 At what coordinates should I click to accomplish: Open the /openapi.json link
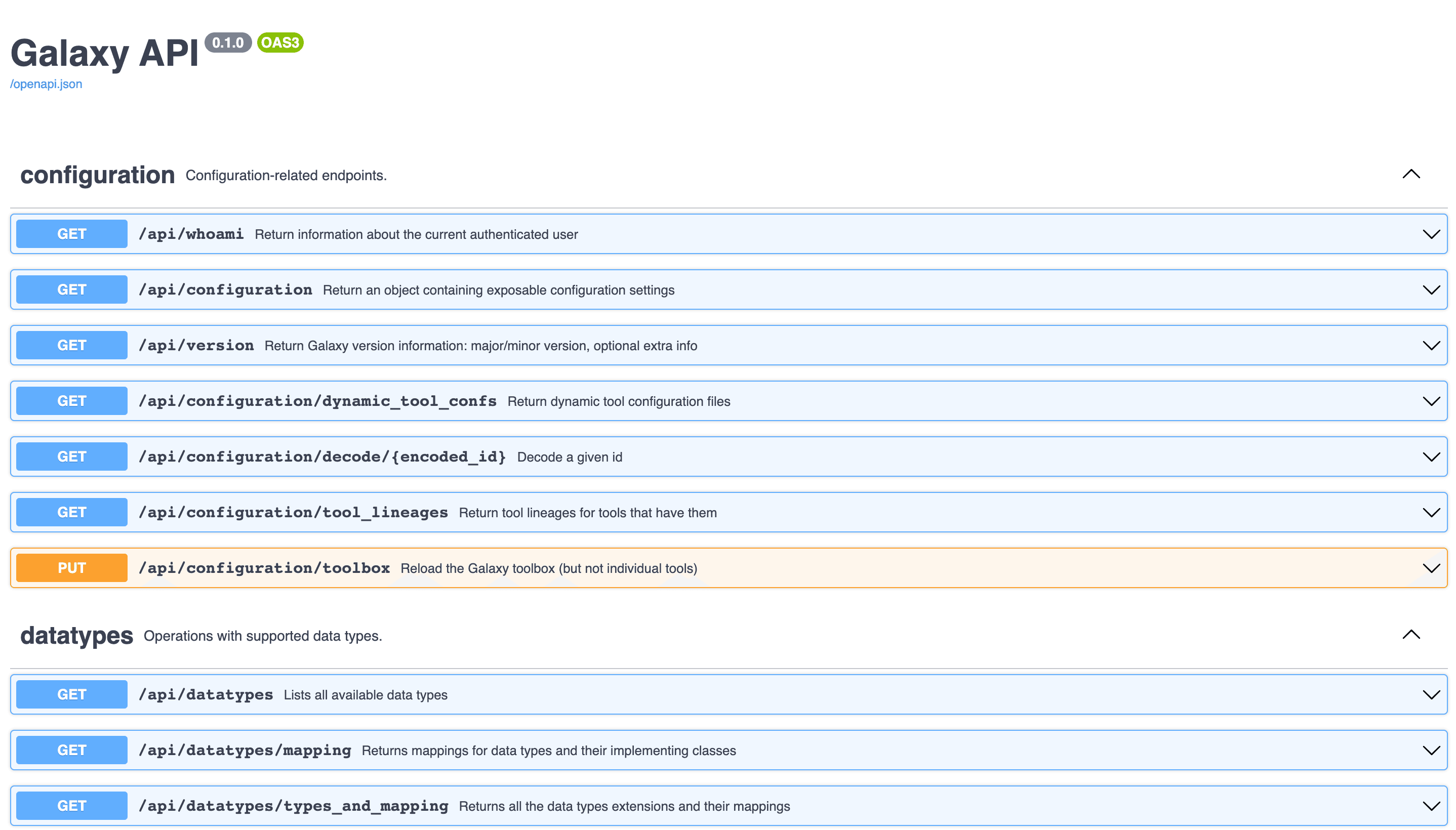click(46, 84)
